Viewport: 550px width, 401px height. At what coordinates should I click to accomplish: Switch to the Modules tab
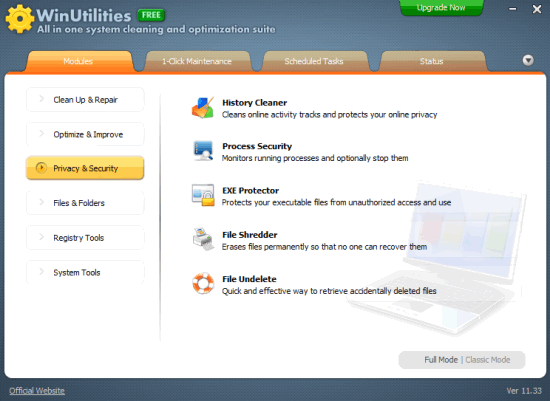[x=80, y=61]
